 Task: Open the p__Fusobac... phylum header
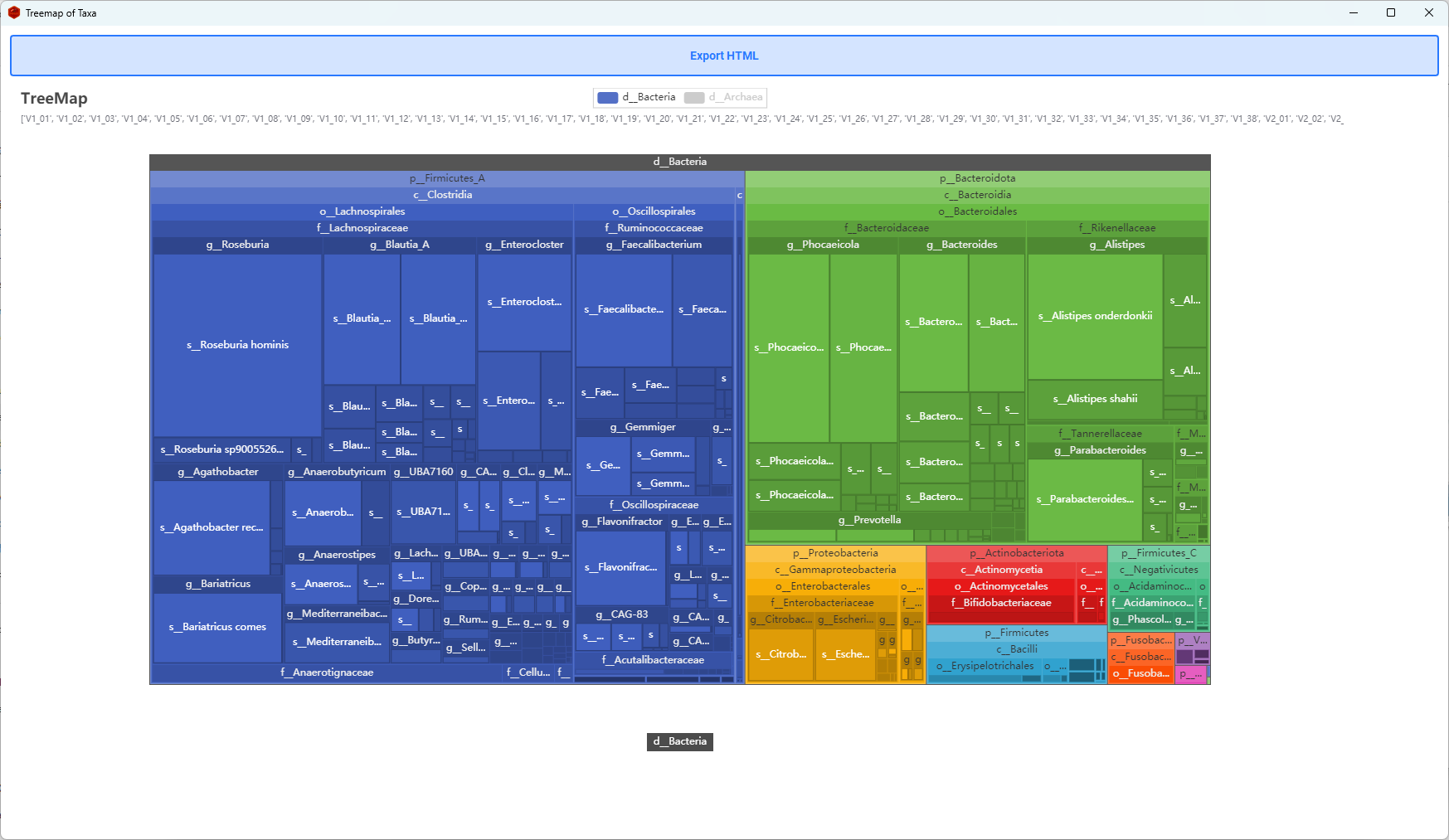tap(1141, 640)
